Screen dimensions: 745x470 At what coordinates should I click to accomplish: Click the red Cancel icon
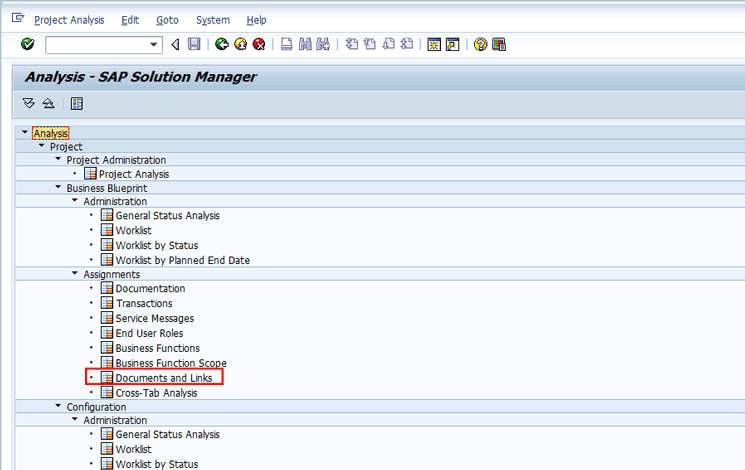point(259,44)
